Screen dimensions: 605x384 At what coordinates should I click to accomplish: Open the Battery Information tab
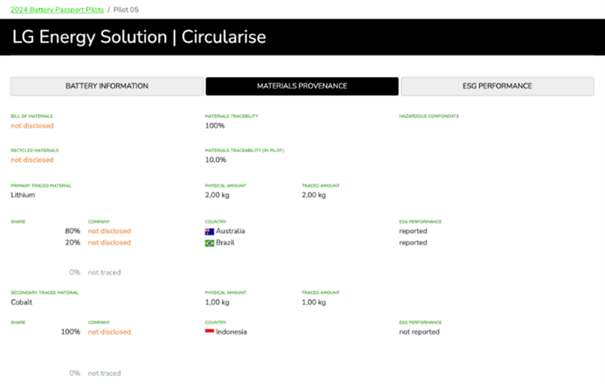tap(107, 86)
